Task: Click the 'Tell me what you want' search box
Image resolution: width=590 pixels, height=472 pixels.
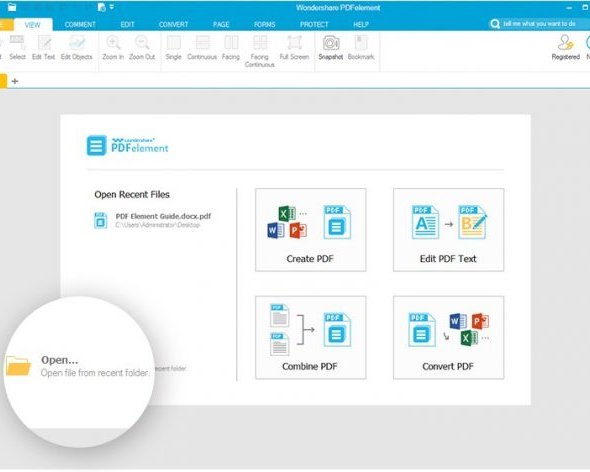Action: point(539,24)
